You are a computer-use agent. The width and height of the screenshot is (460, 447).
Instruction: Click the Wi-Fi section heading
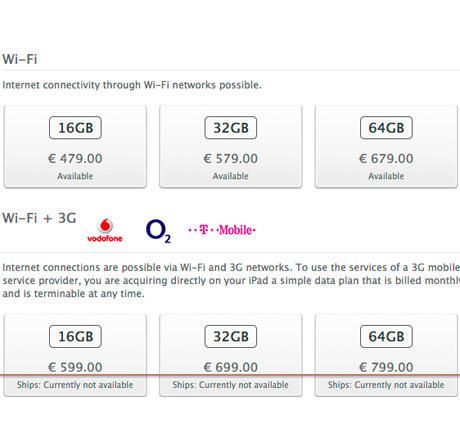click(20, 59)
